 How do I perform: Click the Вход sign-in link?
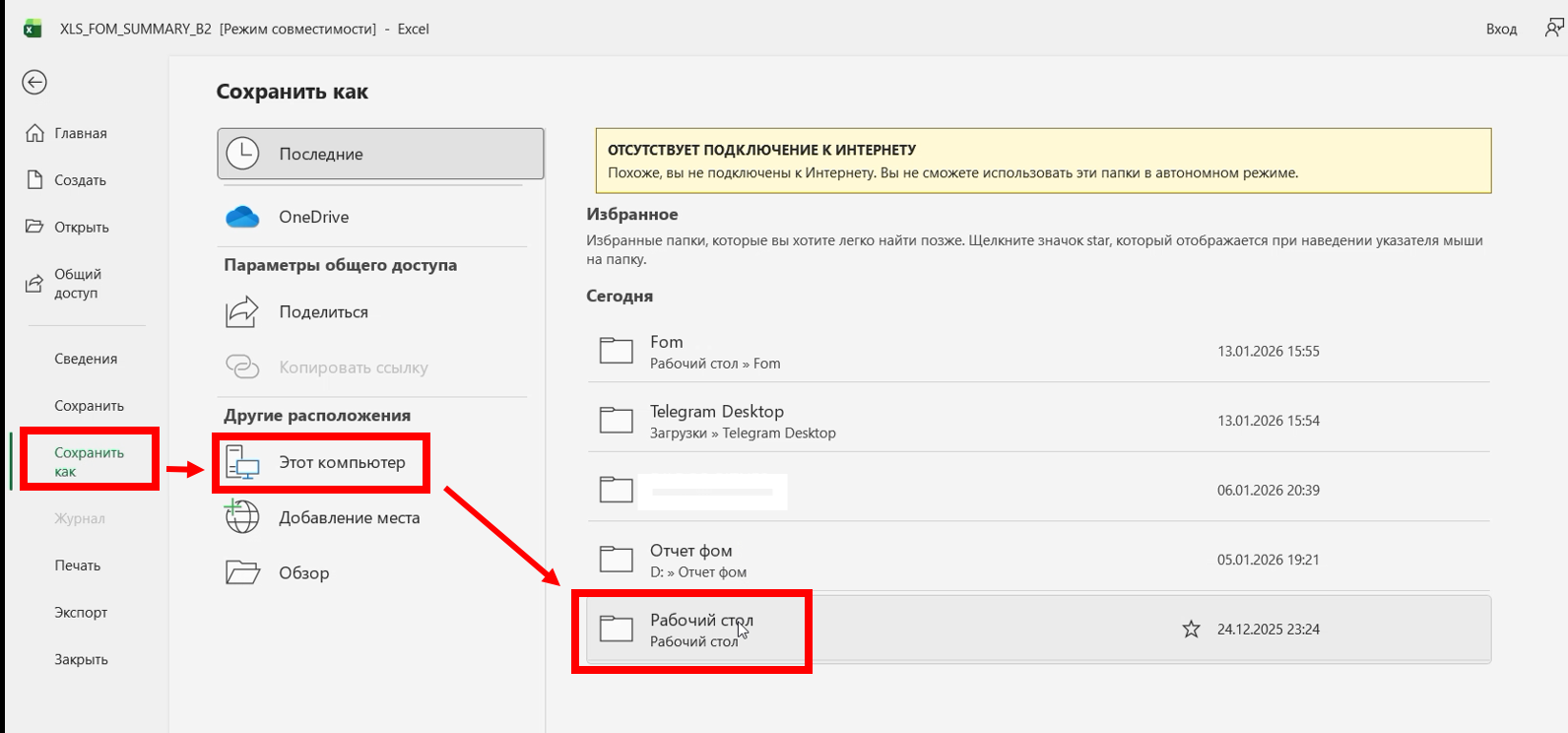click(x=1501, y=29)
